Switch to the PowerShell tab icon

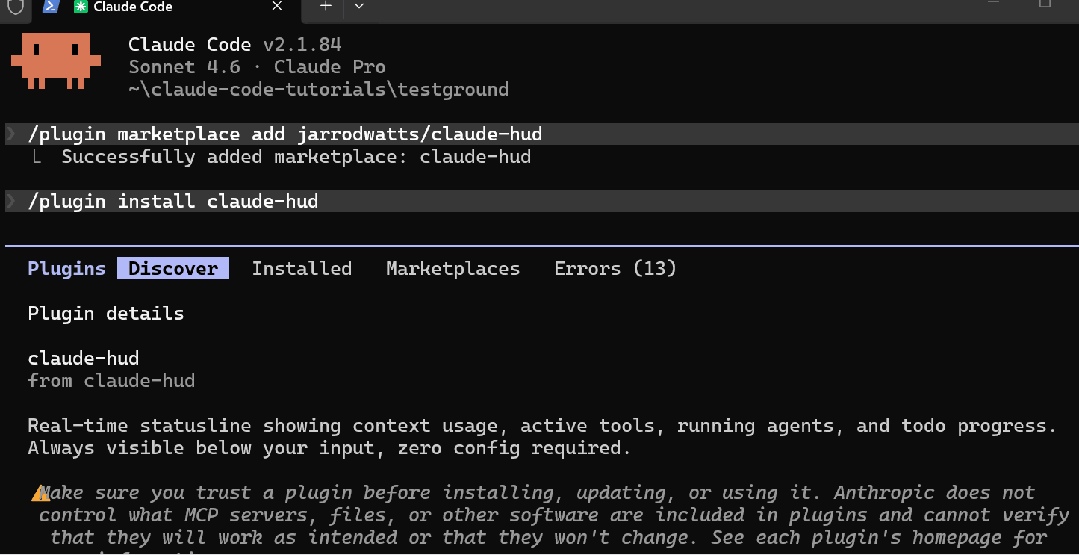point(49,6)
